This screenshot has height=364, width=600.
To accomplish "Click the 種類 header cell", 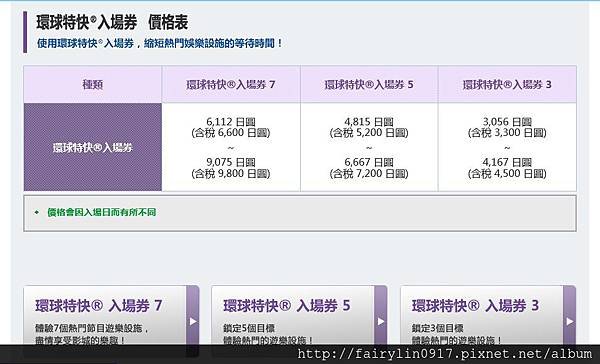I will coord(93,84).
